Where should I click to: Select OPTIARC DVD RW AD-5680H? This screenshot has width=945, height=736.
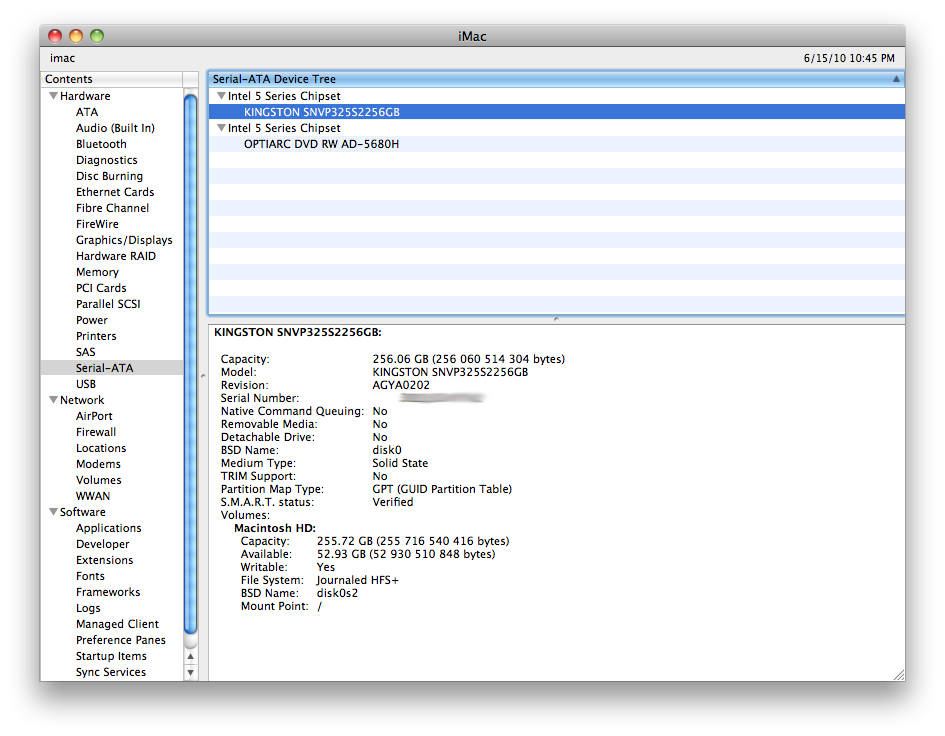556,144
